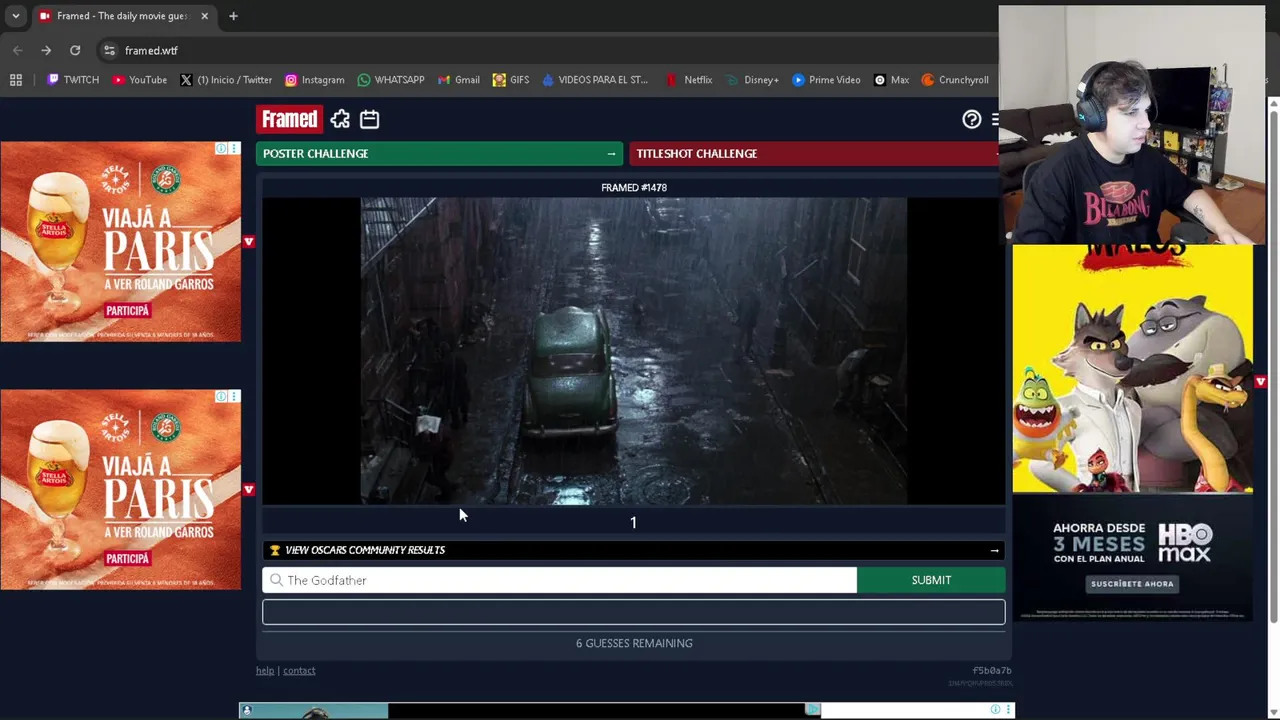Viewport: 1280px width, 720px height.
Task: Open the tab search dropdown arrow
Action: point(15,16)
